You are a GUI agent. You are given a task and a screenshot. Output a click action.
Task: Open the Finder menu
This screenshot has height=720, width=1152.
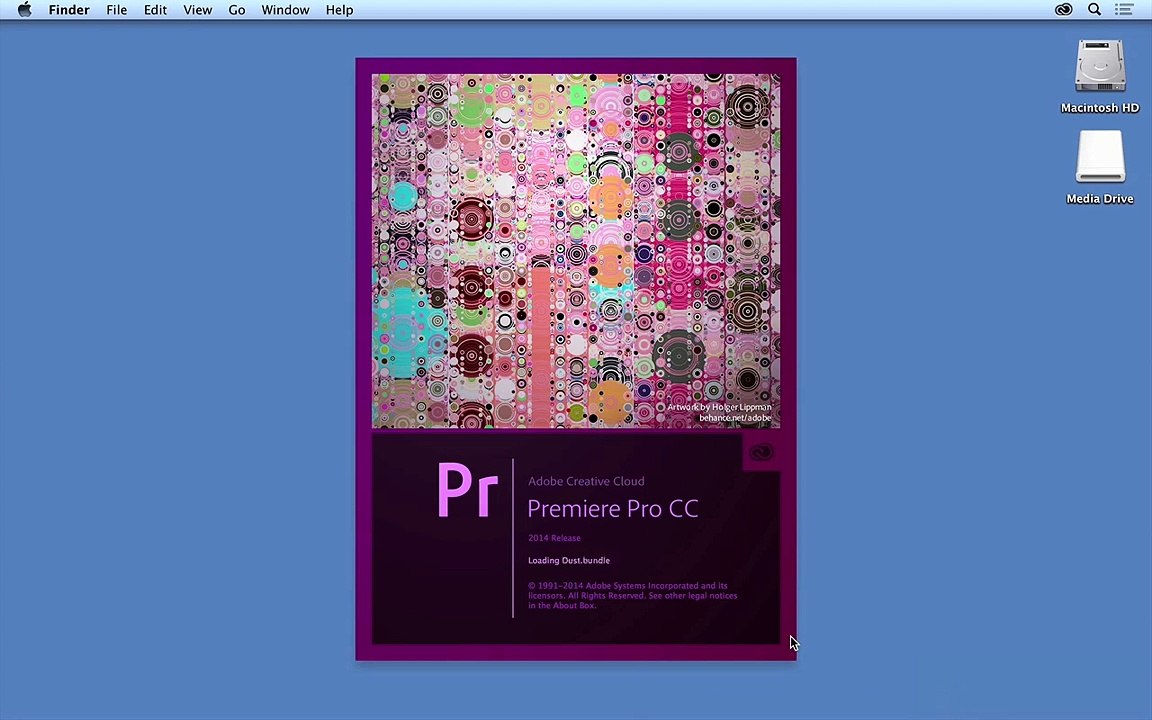[69, 10]
